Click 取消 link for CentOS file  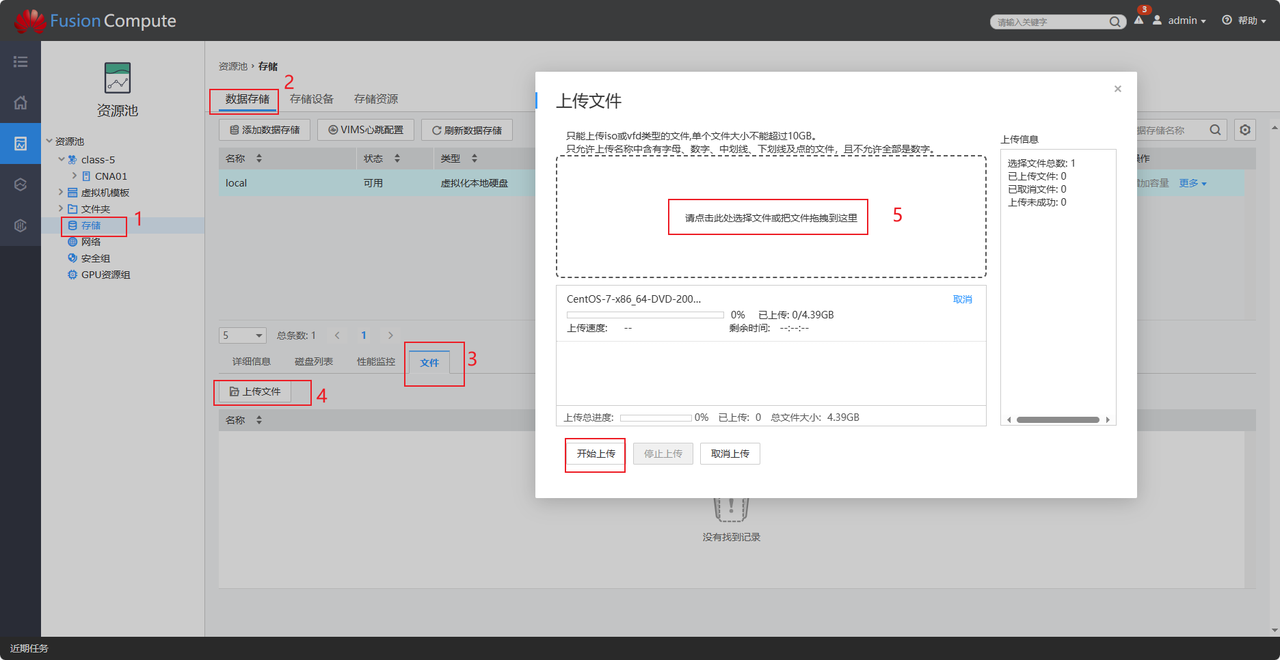click(x=962, y=299)
